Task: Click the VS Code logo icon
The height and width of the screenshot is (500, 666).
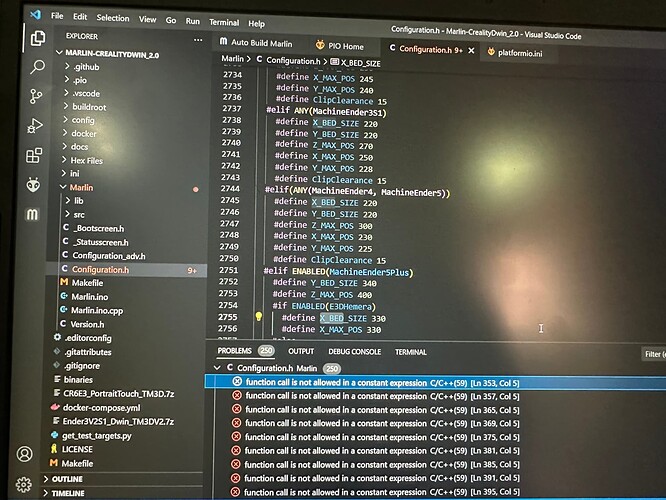Action: [35, 14]
